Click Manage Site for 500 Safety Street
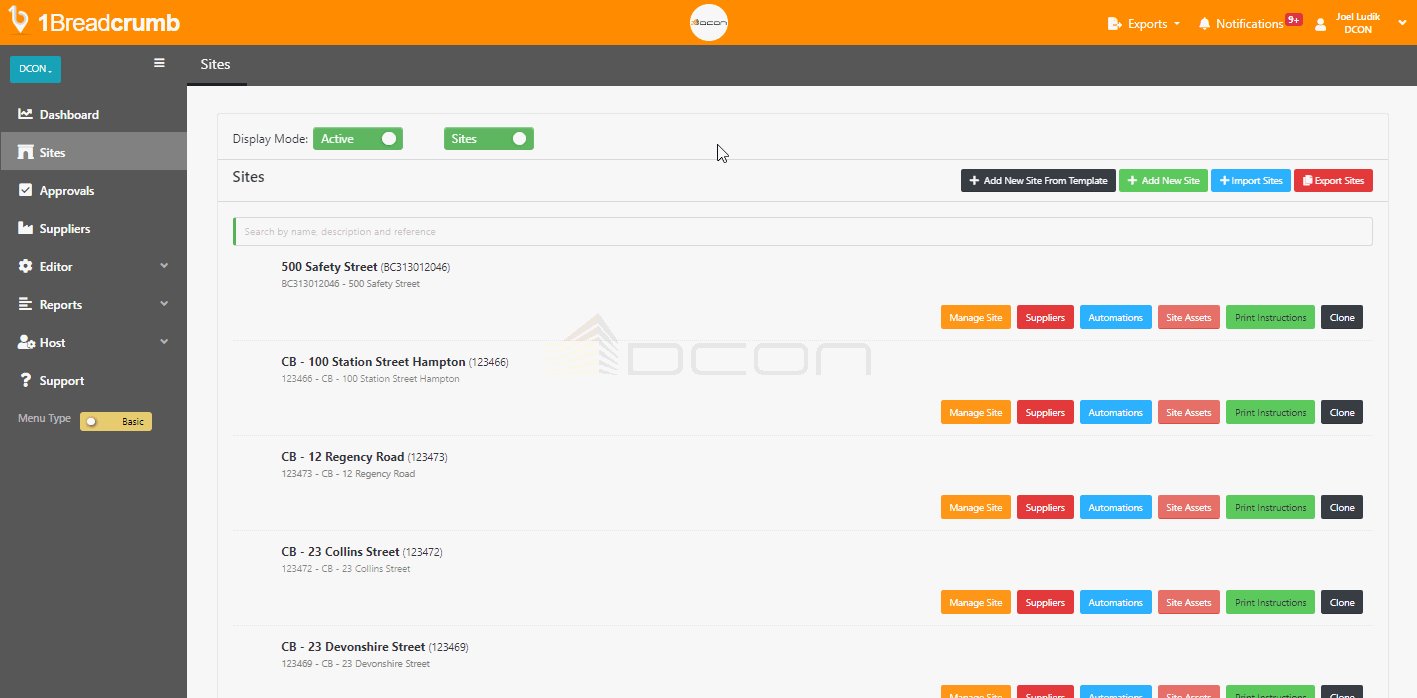 point(975,318)
